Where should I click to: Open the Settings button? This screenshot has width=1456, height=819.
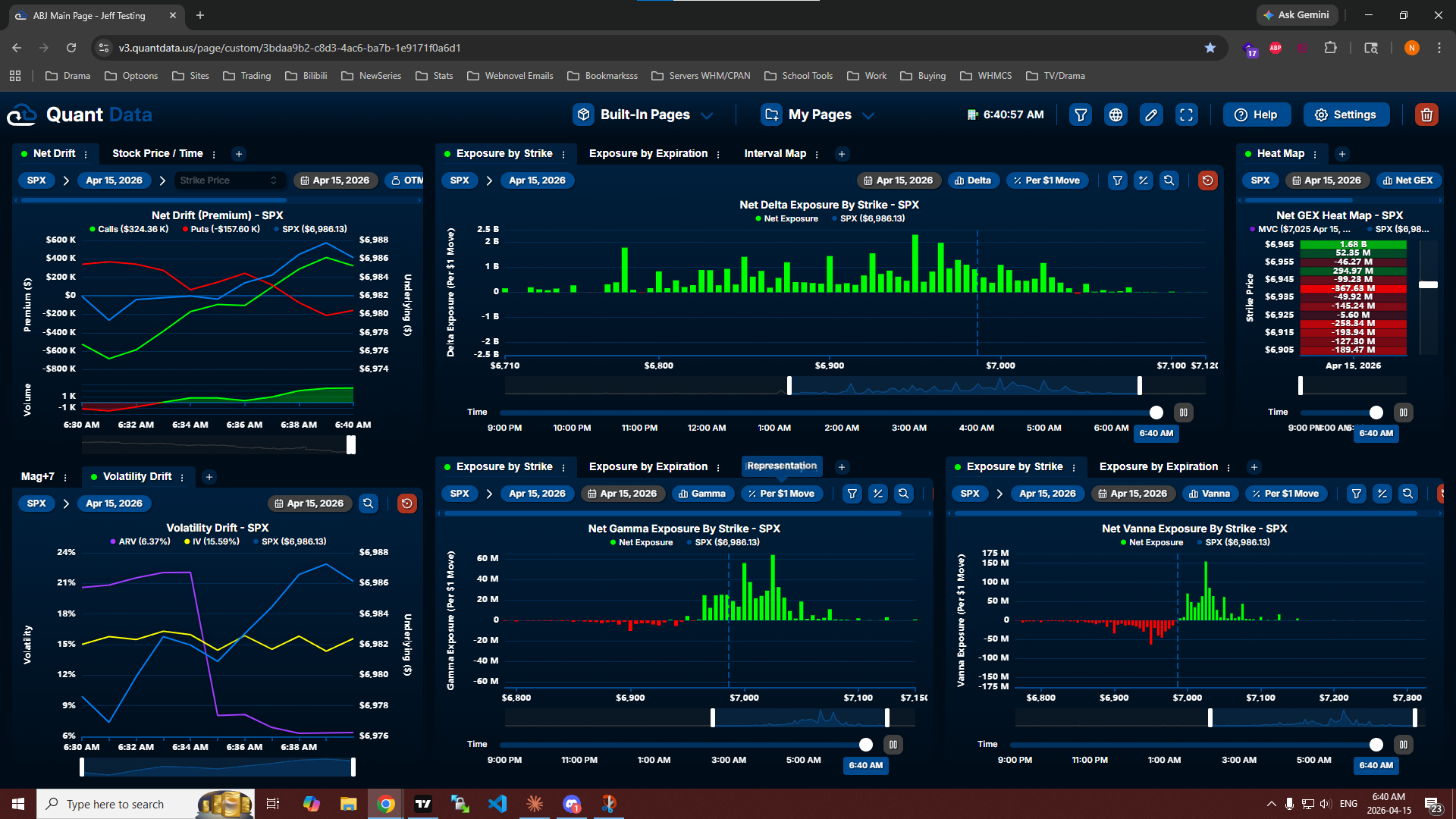[1345, 115]
